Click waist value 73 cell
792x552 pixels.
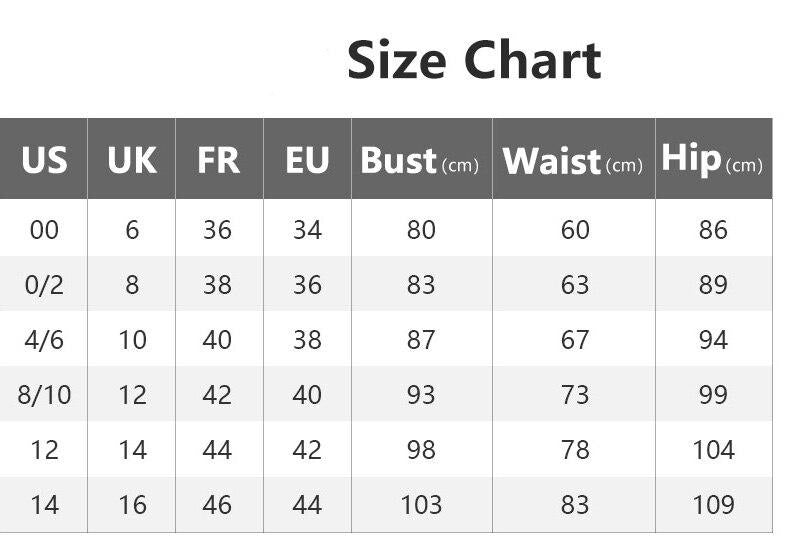(575, 395)
